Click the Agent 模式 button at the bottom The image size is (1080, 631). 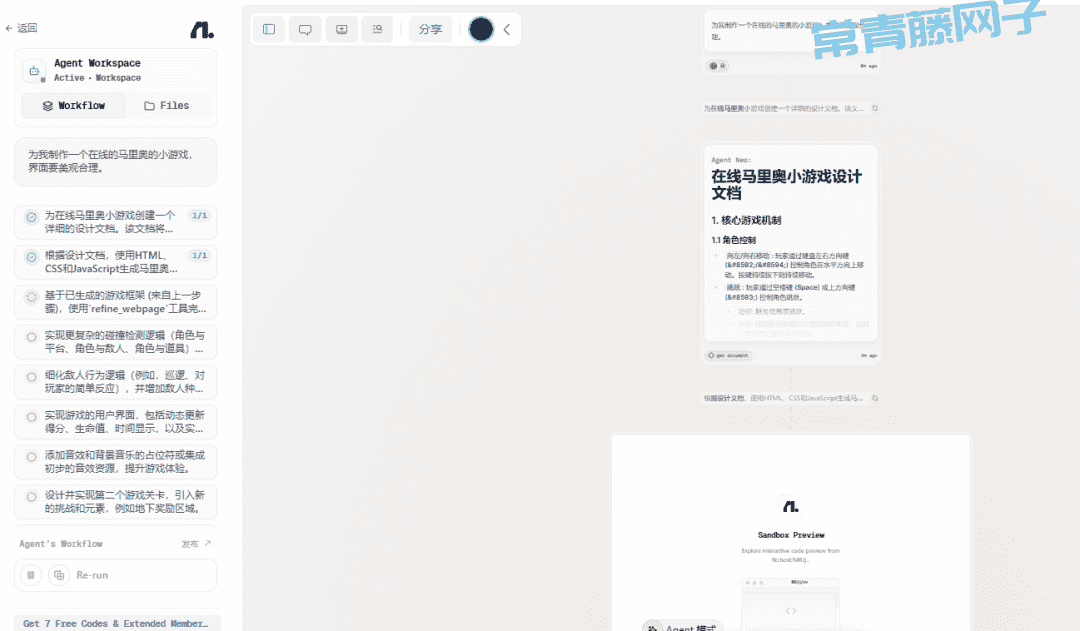point(683,626)
